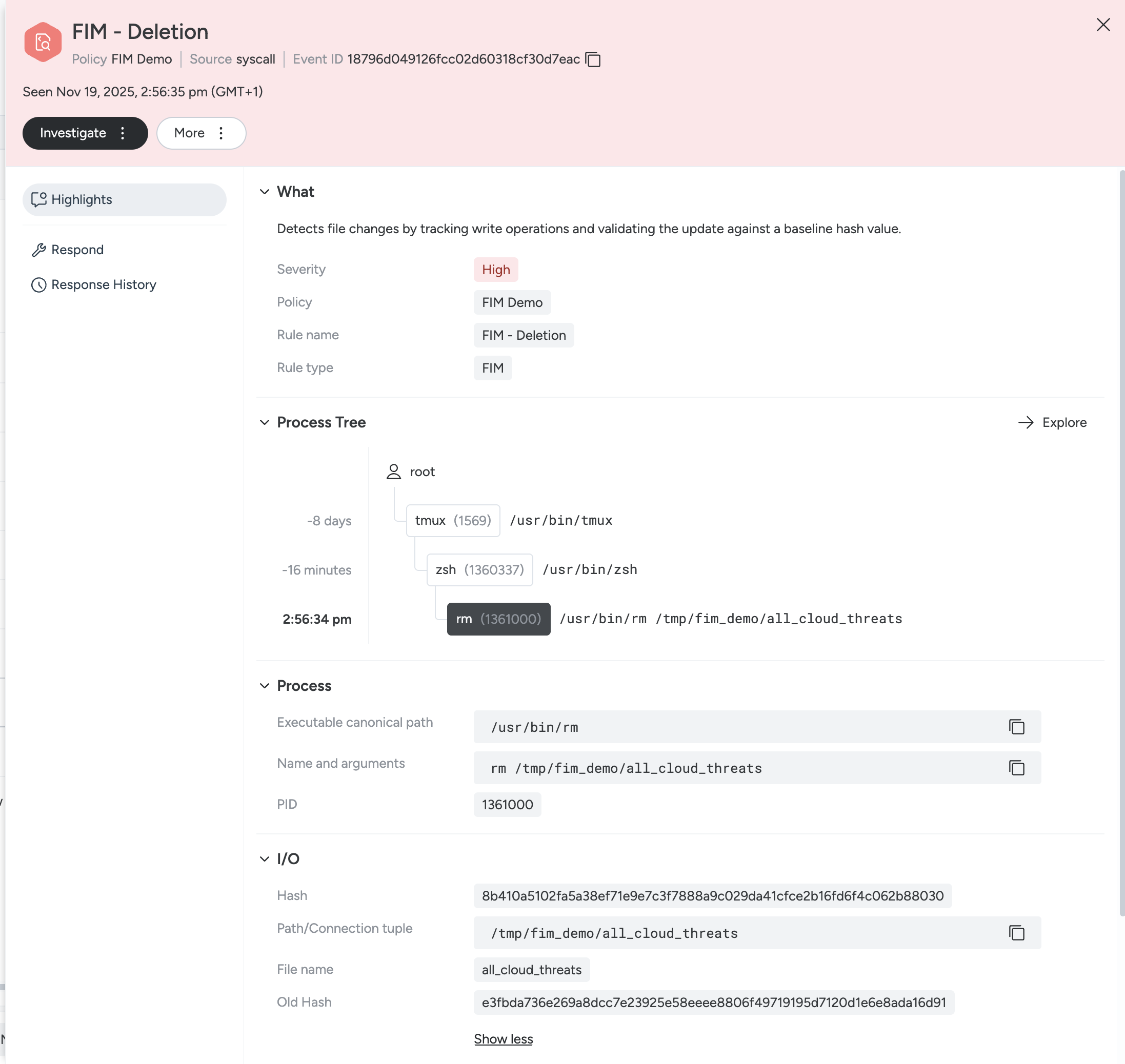Copy the executable canonical path
This screenshot has width=1125, height=1064.
pyautogui.click(x=1016, y=727)
